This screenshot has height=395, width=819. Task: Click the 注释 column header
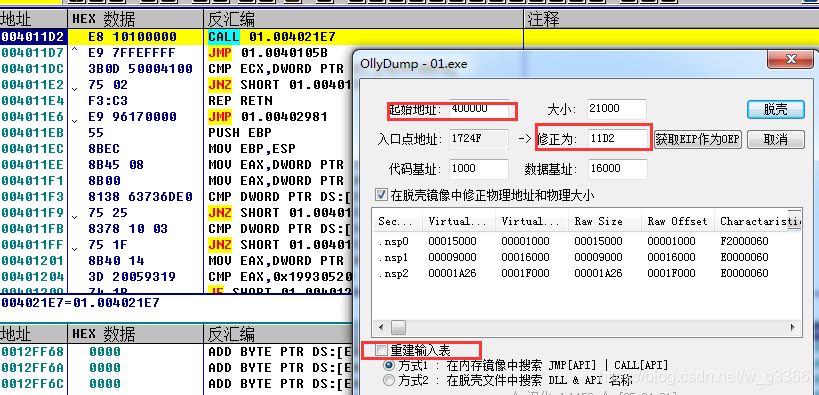coord(671,20)
